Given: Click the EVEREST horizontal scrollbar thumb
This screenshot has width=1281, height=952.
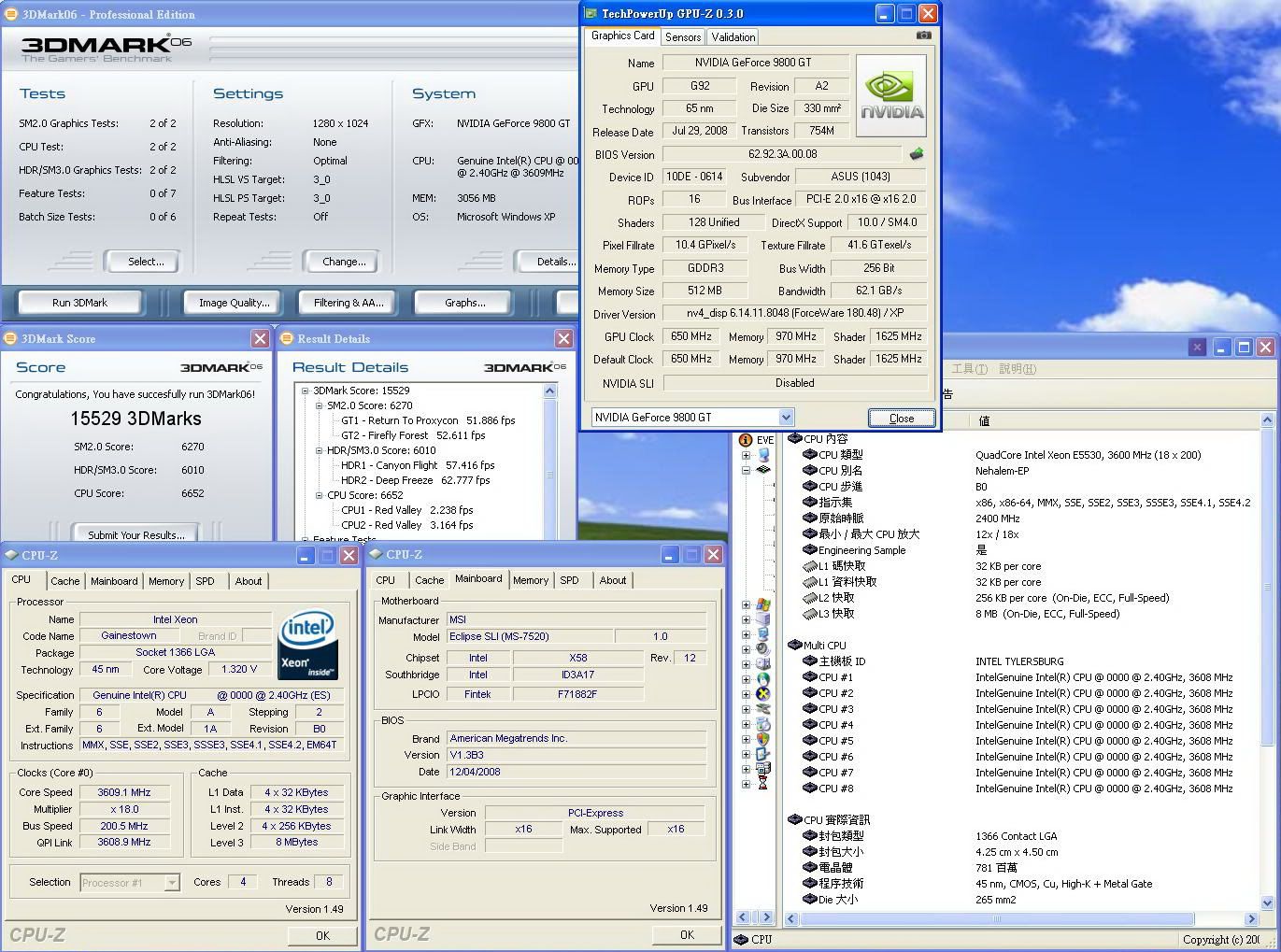Looking at the screenshot, I should [997, 919].
